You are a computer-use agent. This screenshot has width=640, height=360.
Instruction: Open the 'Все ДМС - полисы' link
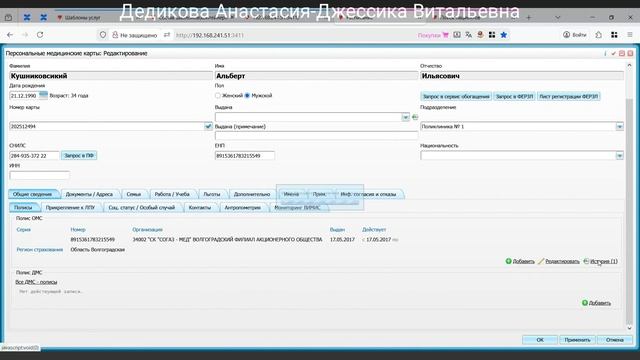[x=36, y=282]
